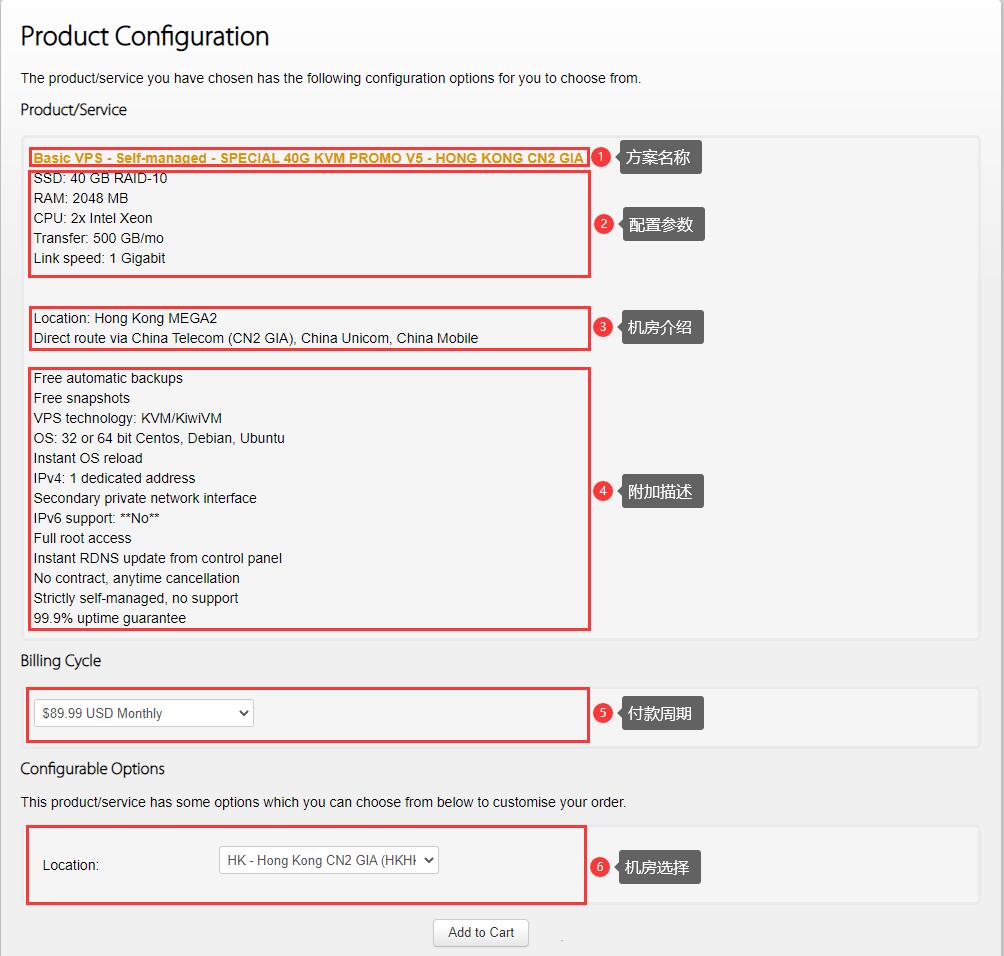Viewport: 1004px width, 956px height.
Task: Click the red number 2 annotation badge
Action: click(x=603, y=224)
